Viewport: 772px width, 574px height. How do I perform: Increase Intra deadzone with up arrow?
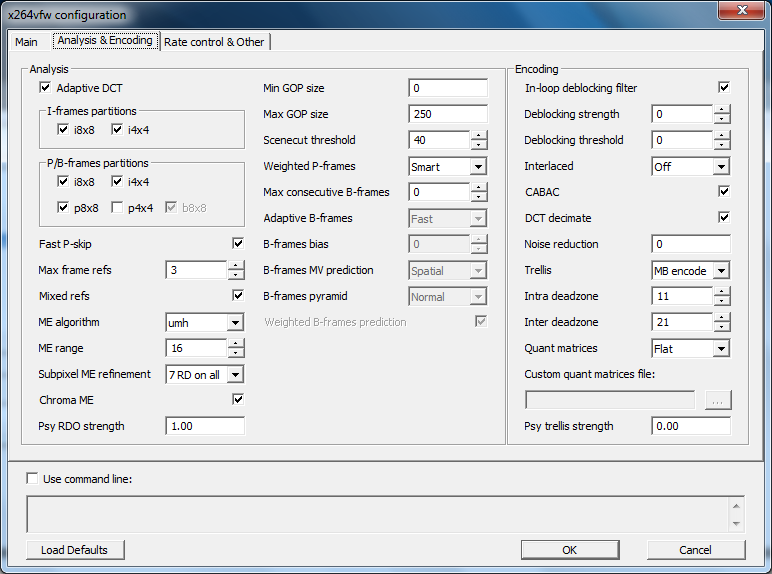[722, 291]
